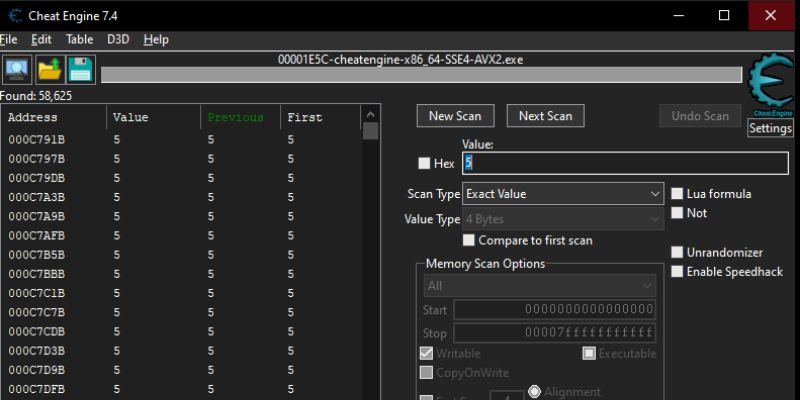Open the D3D menu
Image resolution: width=800 pixels, height=400 pixels.
118,39
